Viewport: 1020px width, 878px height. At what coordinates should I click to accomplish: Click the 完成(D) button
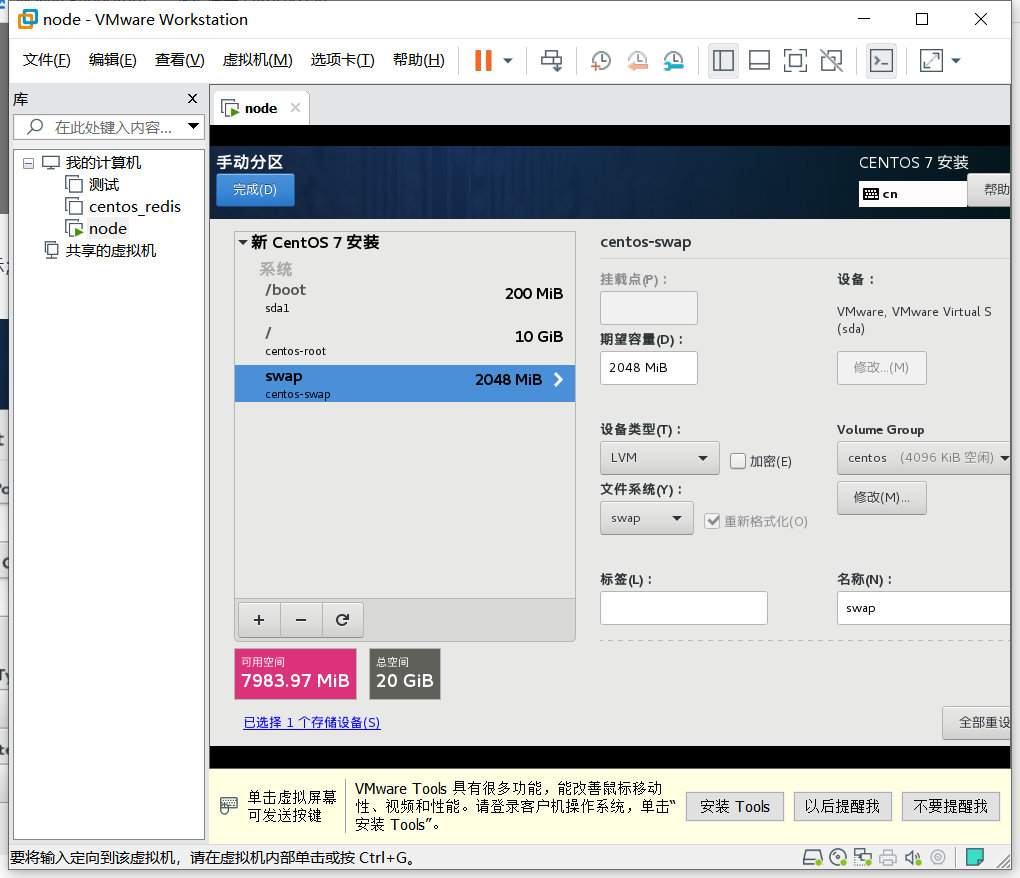pyautogui.click(x=255, y=190)
